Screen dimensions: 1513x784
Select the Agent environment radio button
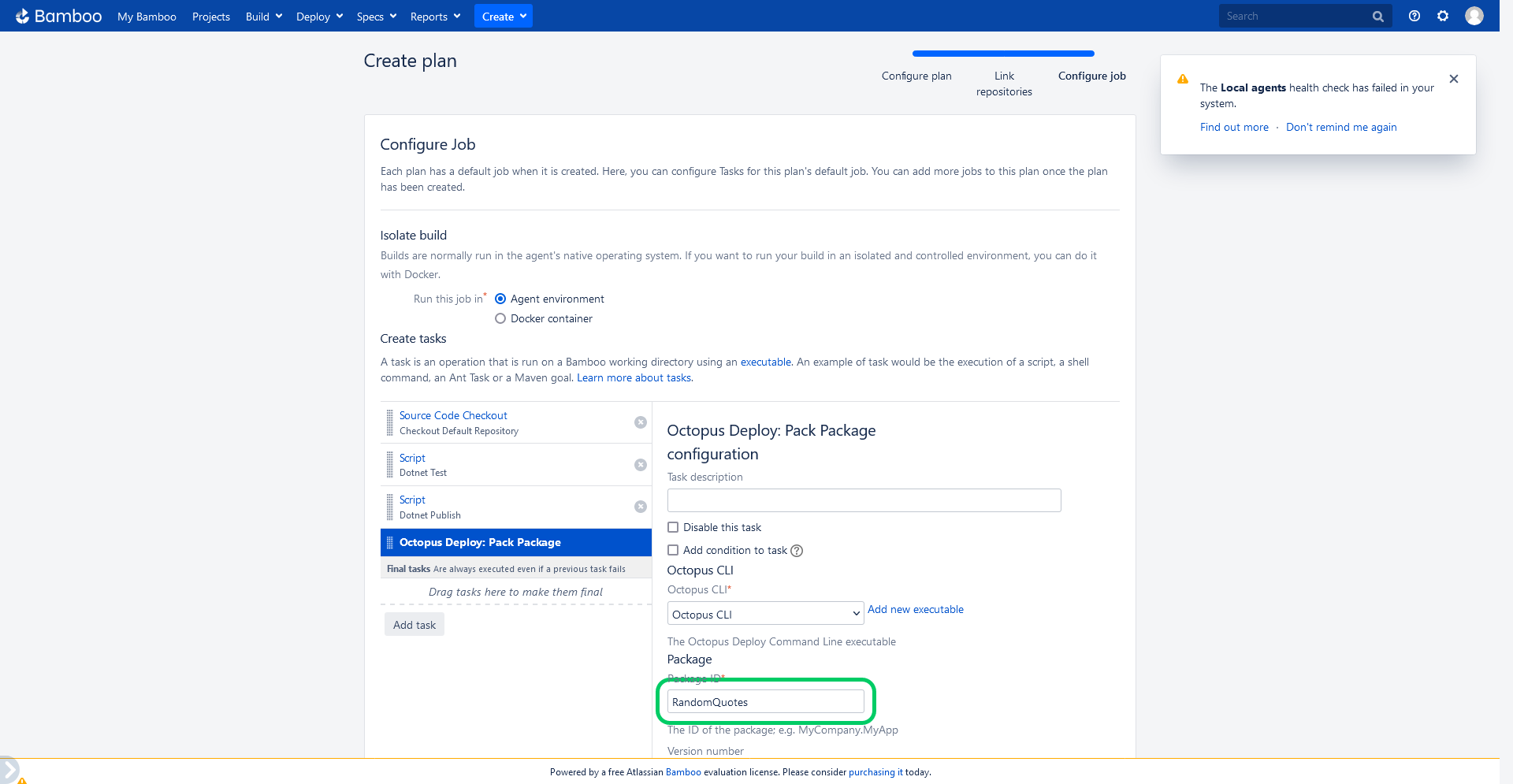click(x=500, y=299)
